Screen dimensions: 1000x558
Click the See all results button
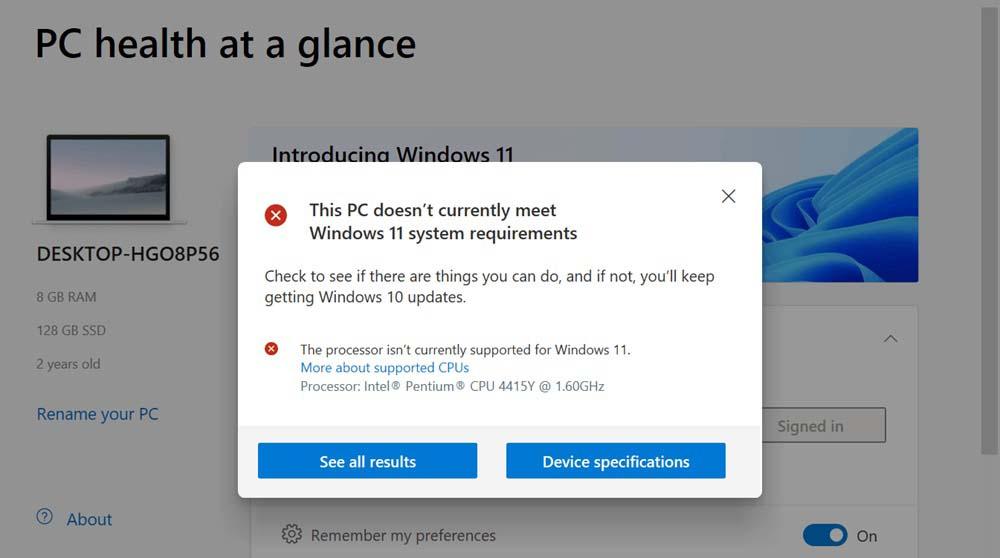367,460
